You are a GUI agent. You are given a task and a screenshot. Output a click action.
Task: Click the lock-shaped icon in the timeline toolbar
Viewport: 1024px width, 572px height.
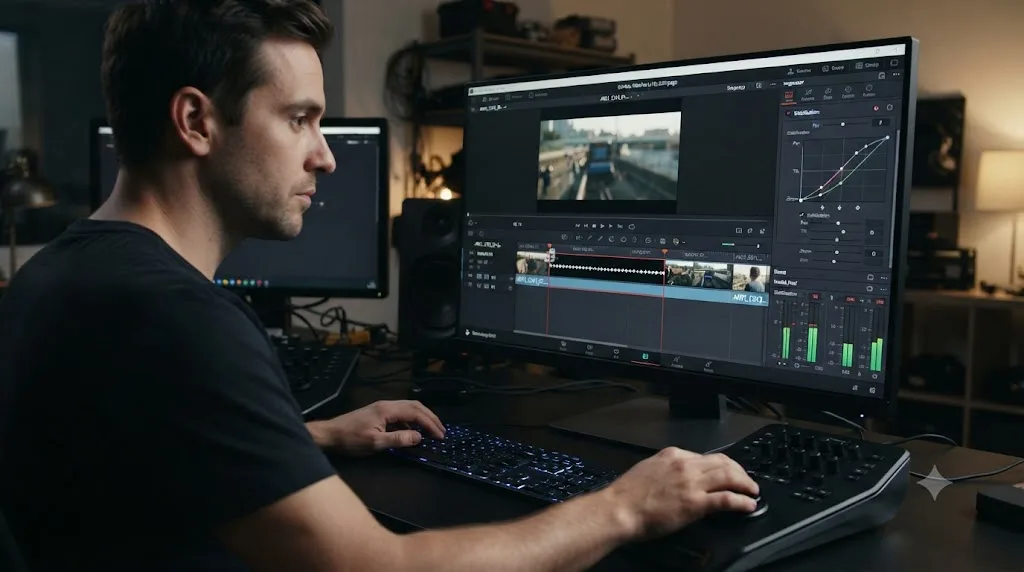(x=634, y=240)
